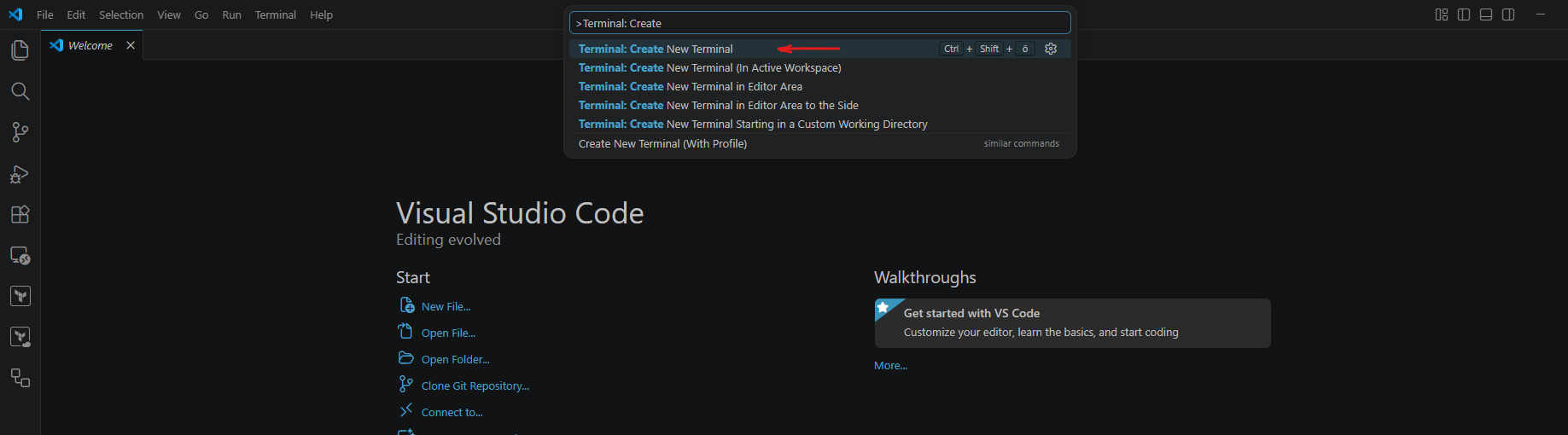Open the View menu
The width and height of the screenshot is (1568, 435).
click(169, 14)
